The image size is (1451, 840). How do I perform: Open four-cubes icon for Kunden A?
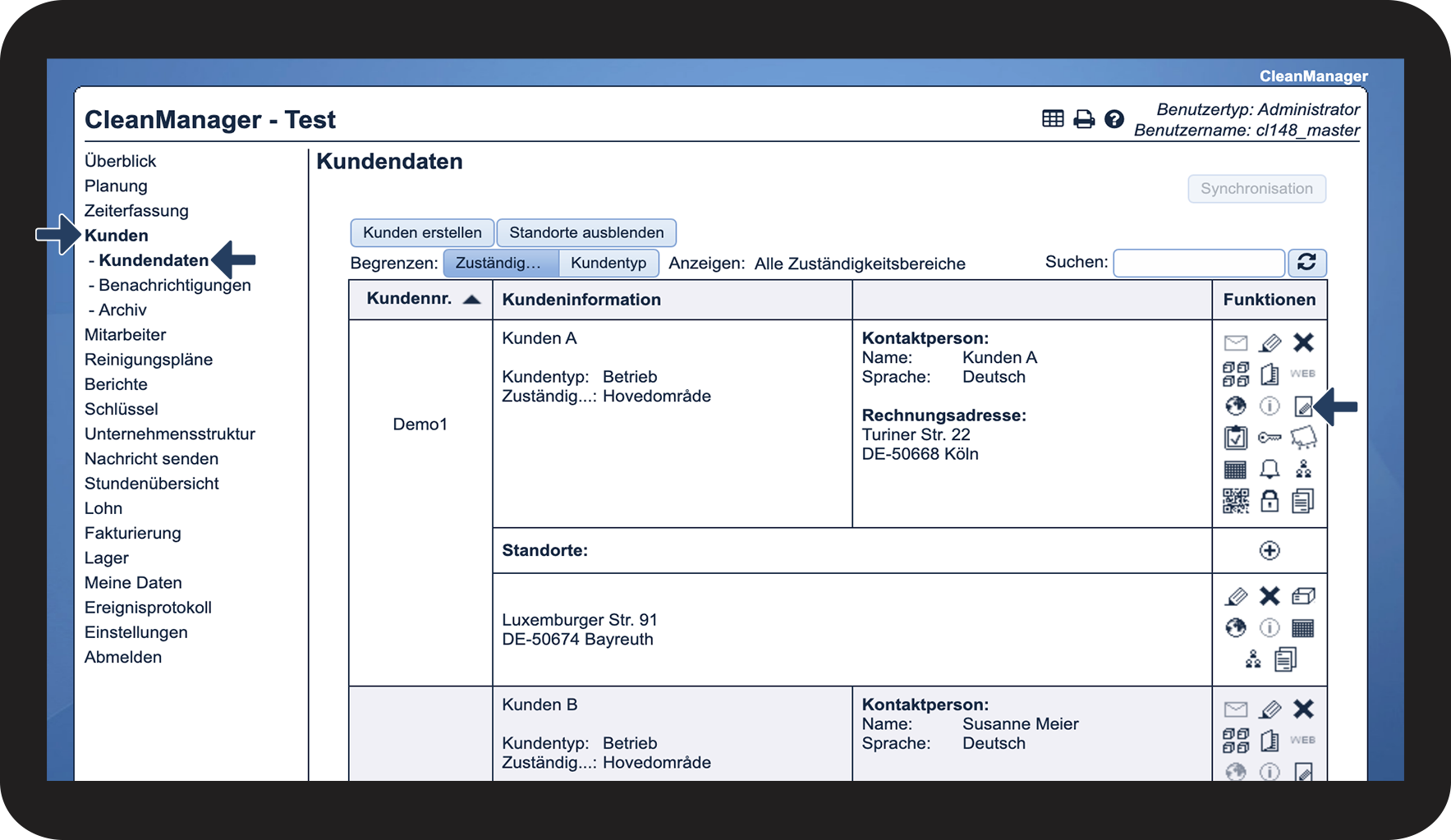click(1236, 374)
